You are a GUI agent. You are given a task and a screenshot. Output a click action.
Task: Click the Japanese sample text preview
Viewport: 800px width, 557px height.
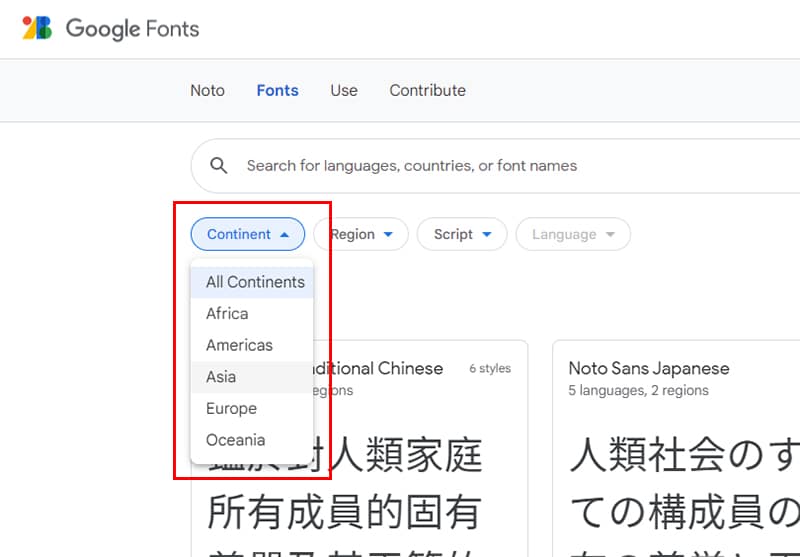[x=684, y=495]
